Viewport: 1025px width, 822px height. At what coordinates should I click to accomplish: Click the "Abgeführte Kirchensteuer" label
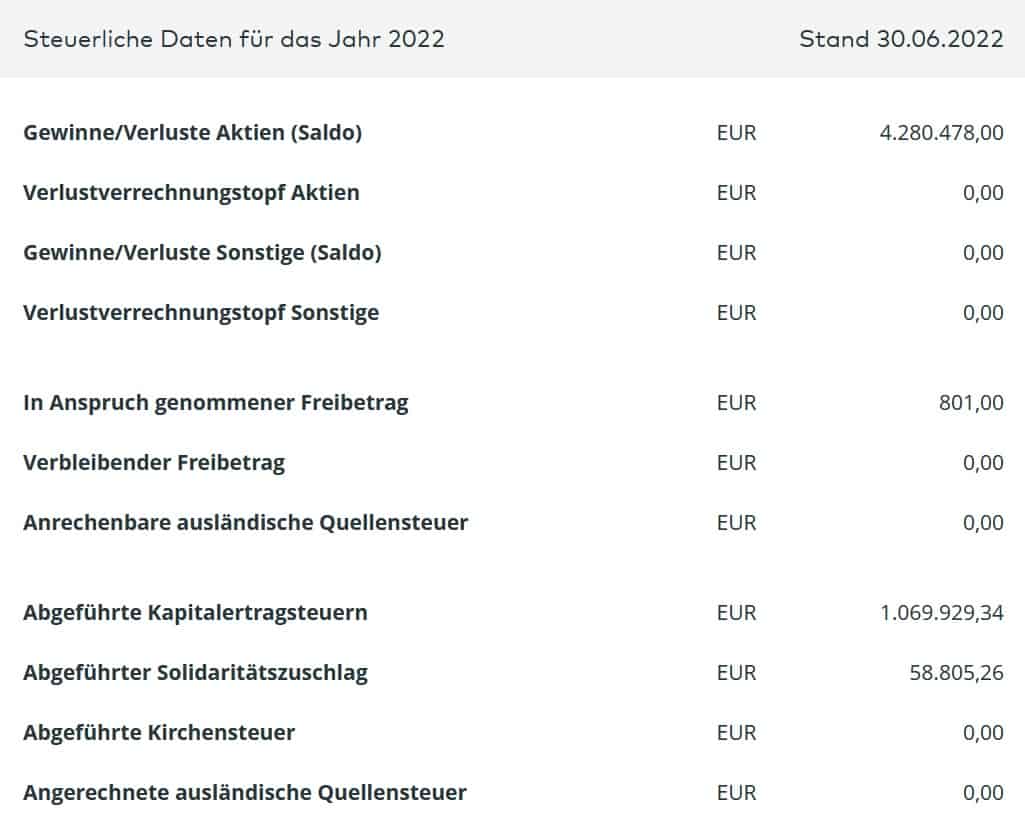point(159,732)
